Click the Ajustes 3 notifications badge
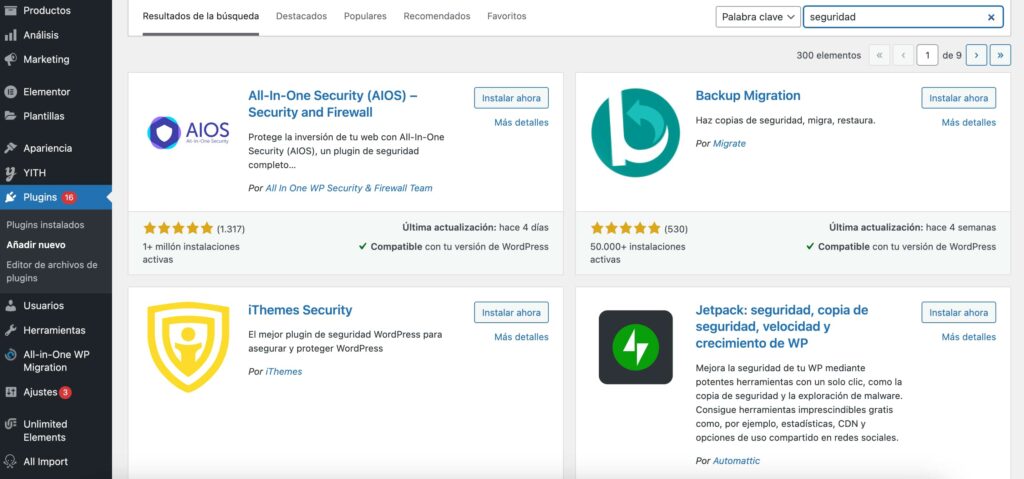Image resolution: width=1024 pixels, height=479 pixels. pyautogui.click(x=65, y=393)
